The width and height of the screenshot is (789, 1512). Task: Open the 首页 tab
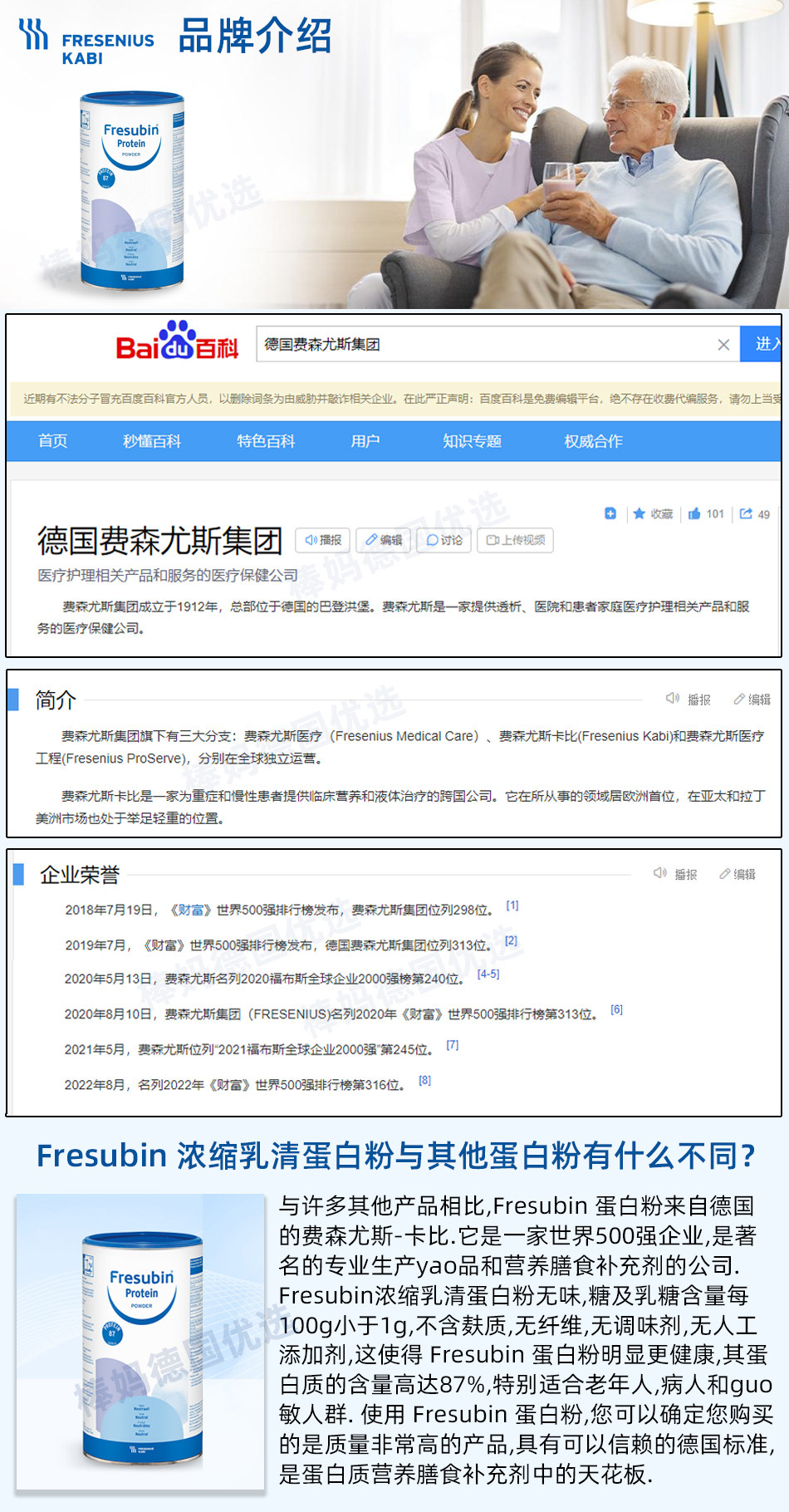[x=53, y=441]
